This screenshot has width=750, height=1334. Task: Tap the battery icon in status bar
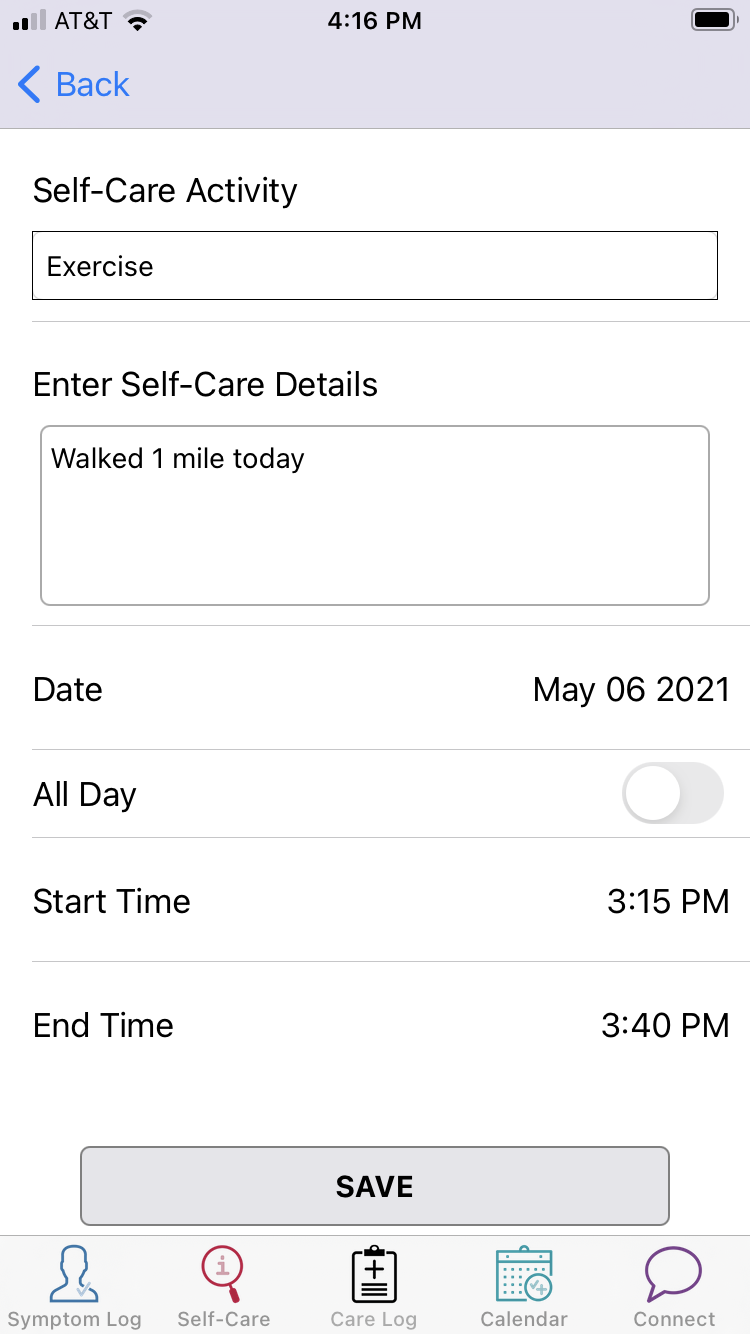714,20
